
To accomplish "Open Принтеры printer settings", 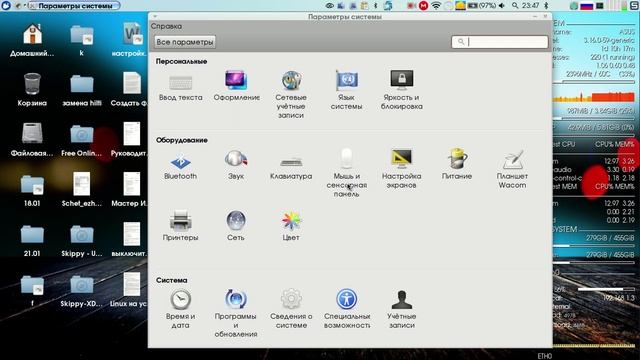I will (180, 225).
